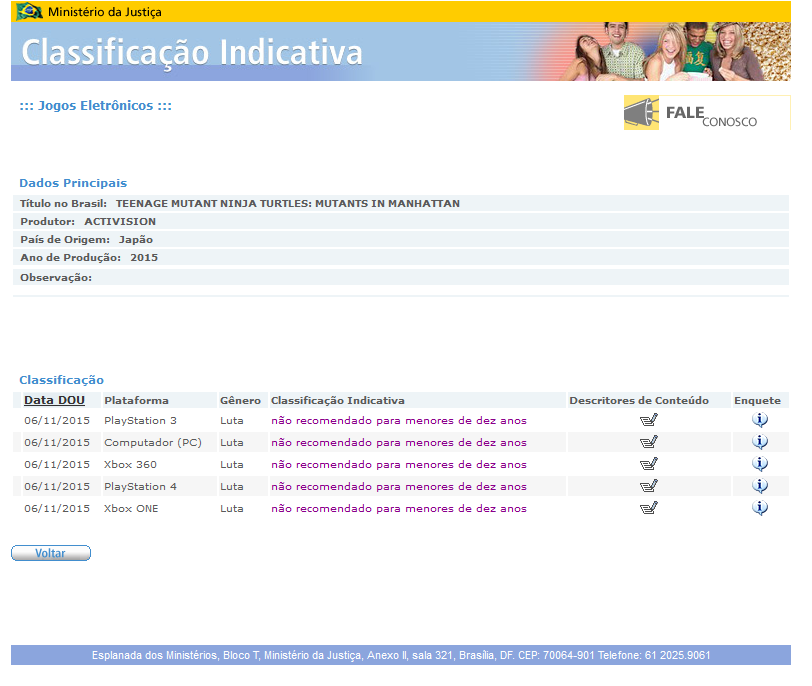Open content descriptors icon for Computador (PC) row
This screenshot has width=812, height=686.
648,442
